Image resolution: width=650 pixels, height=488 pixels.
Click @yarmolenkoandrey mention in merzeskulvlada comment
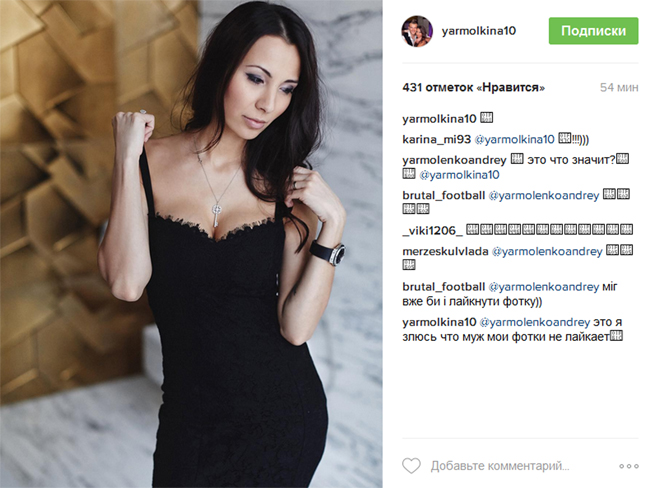[547, 251]
